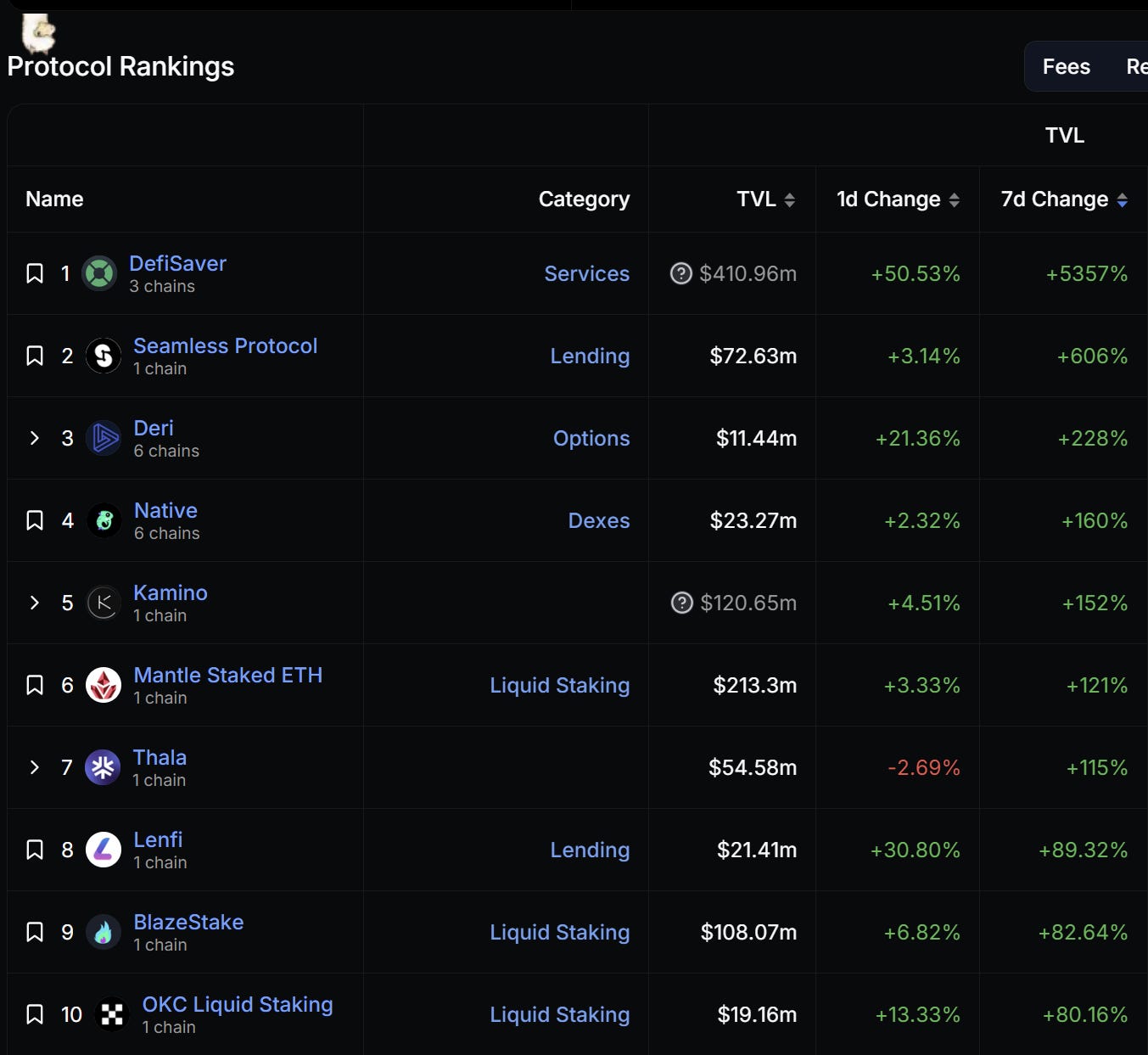Expand the Kamino row
1148x1055 pixels.
click(x=35, y=603)
